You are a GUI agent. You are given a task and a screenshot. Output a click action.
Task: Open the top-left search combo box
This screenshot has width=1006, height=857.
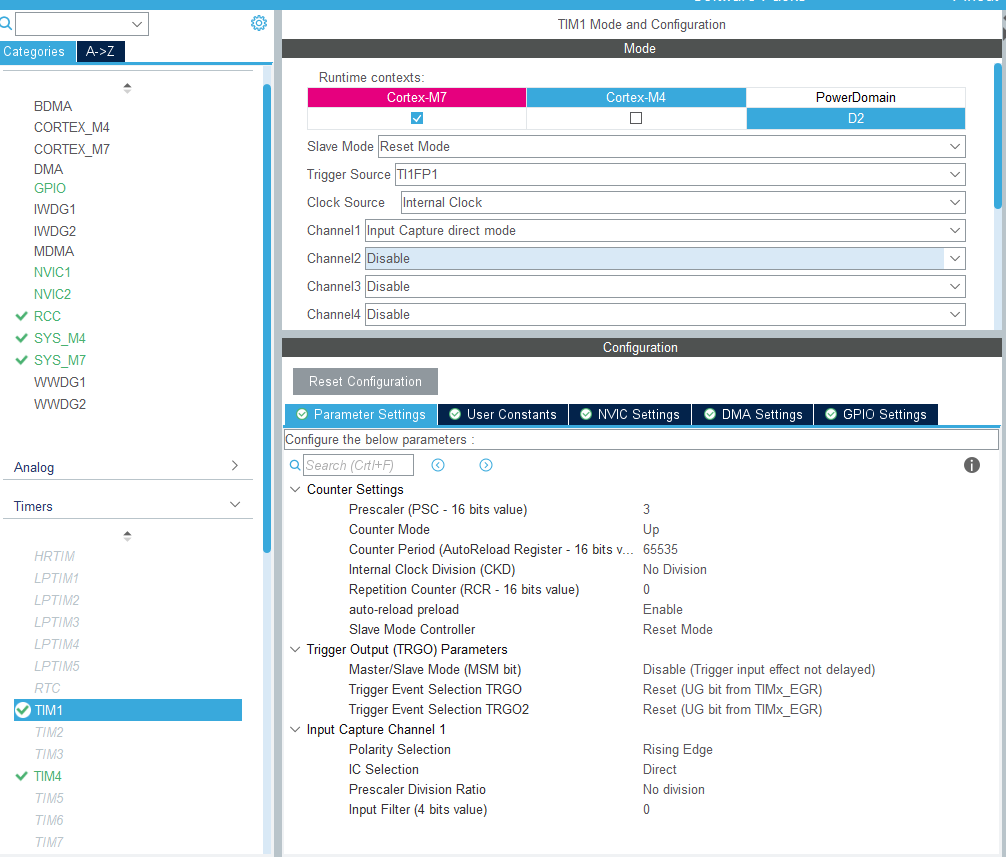click(81, 24)
